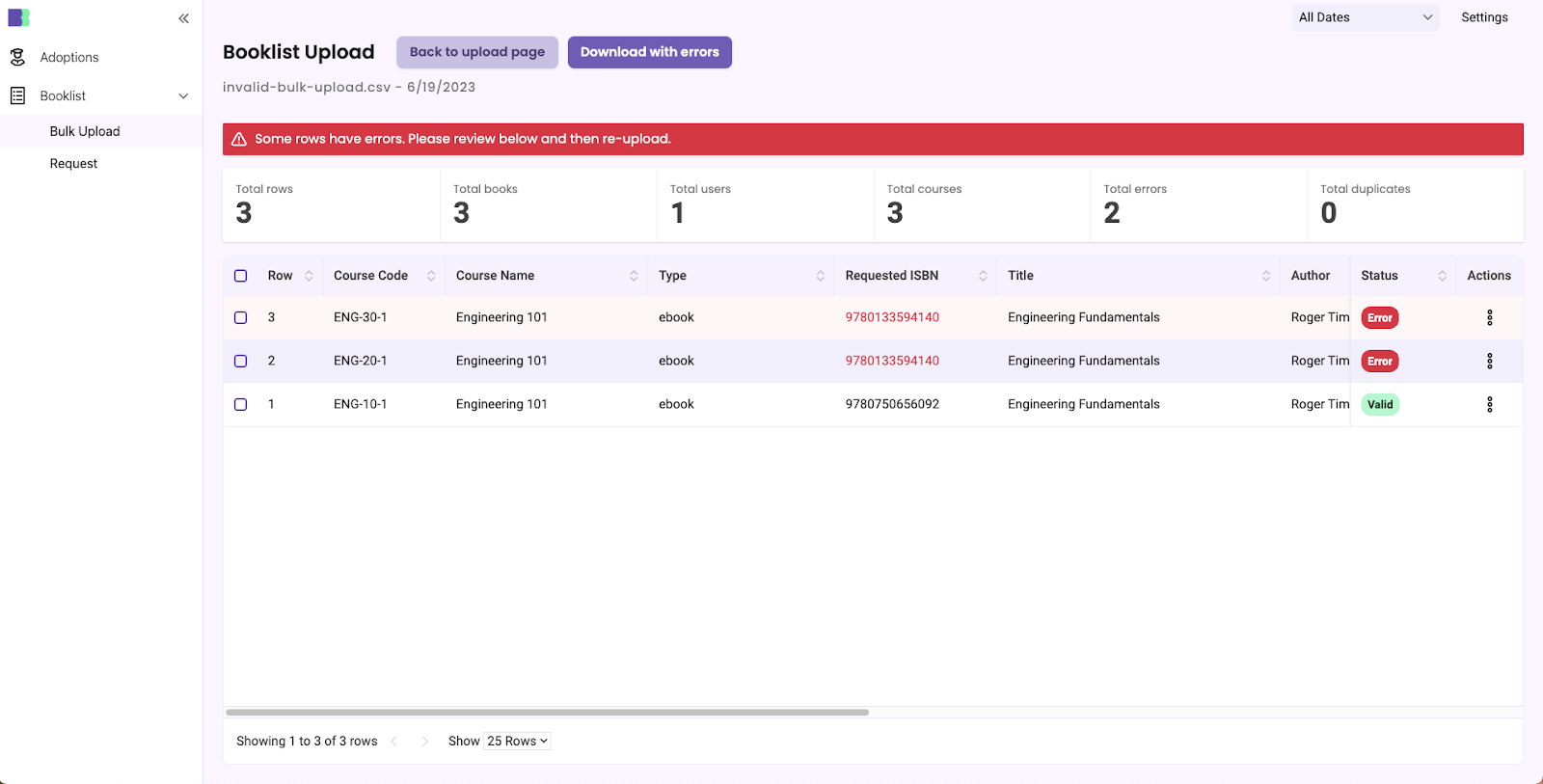The image size is (1543, 784).
Task: Go to Bulk Upload in sidebar
Action: point(85,131)
